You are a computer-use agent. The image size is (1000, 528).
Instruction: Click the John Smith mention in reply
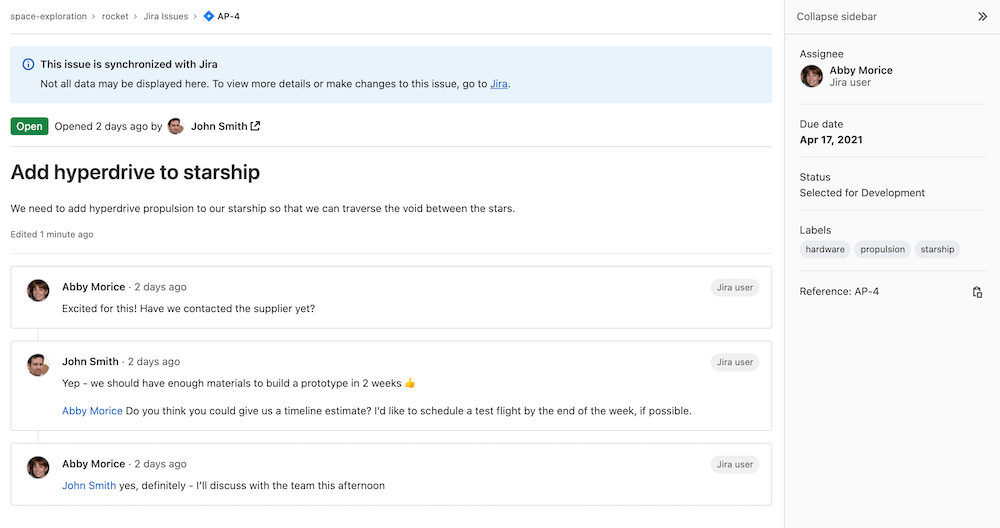click(89, 486)
